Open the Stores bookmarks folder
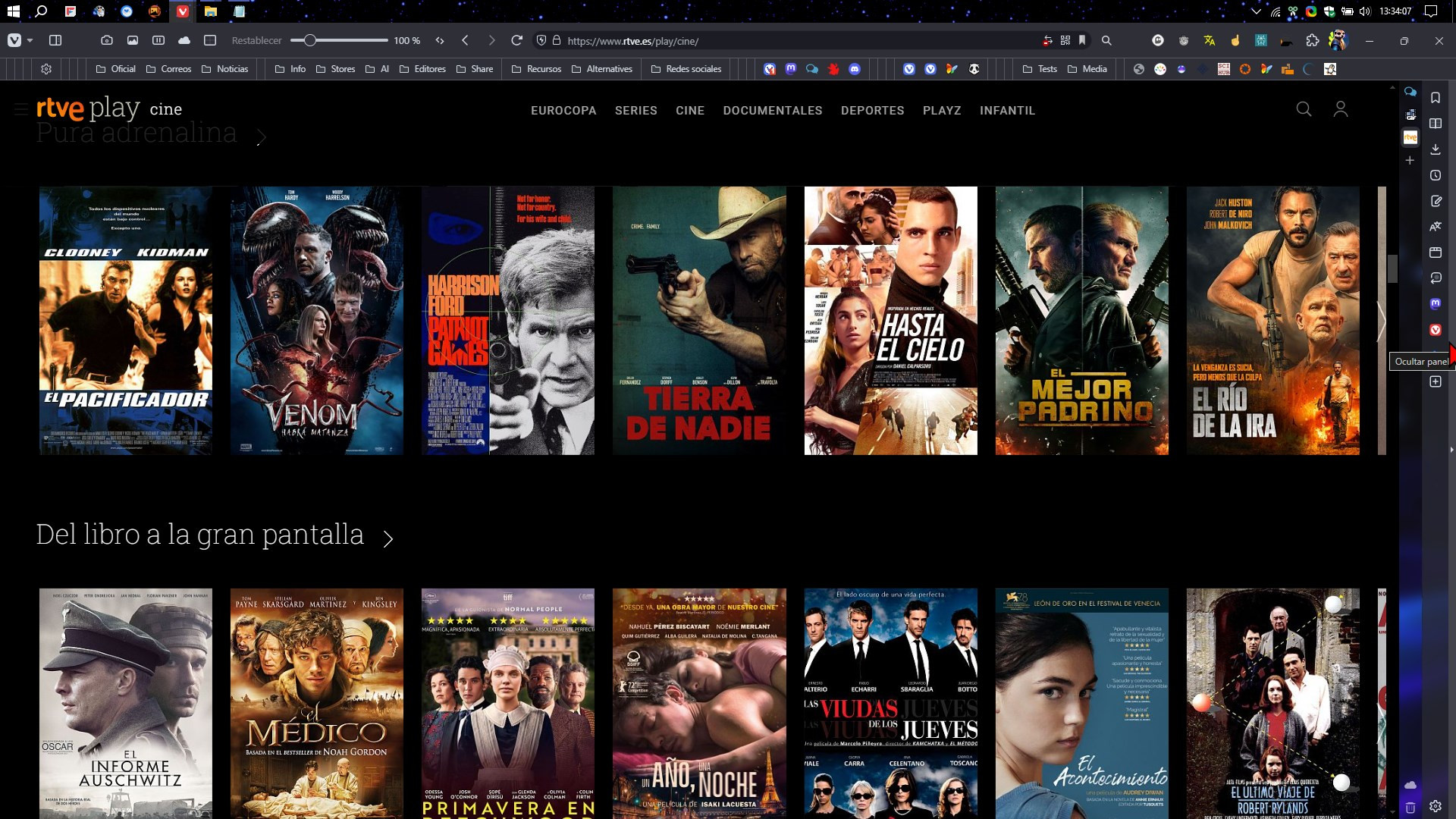1456x819 pixels. [x=335, y=69]
